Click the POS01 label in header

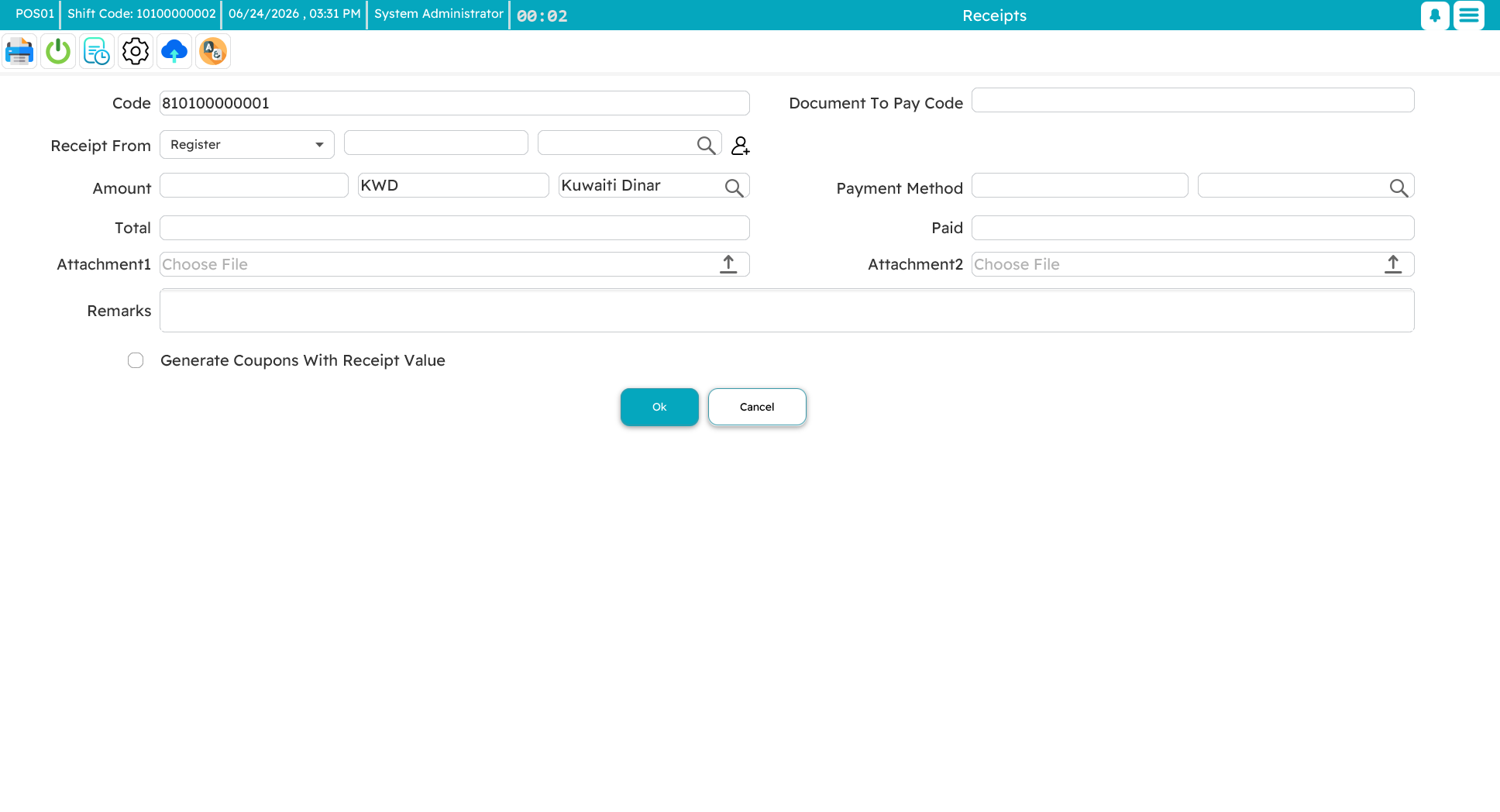(x=35, y=14)
